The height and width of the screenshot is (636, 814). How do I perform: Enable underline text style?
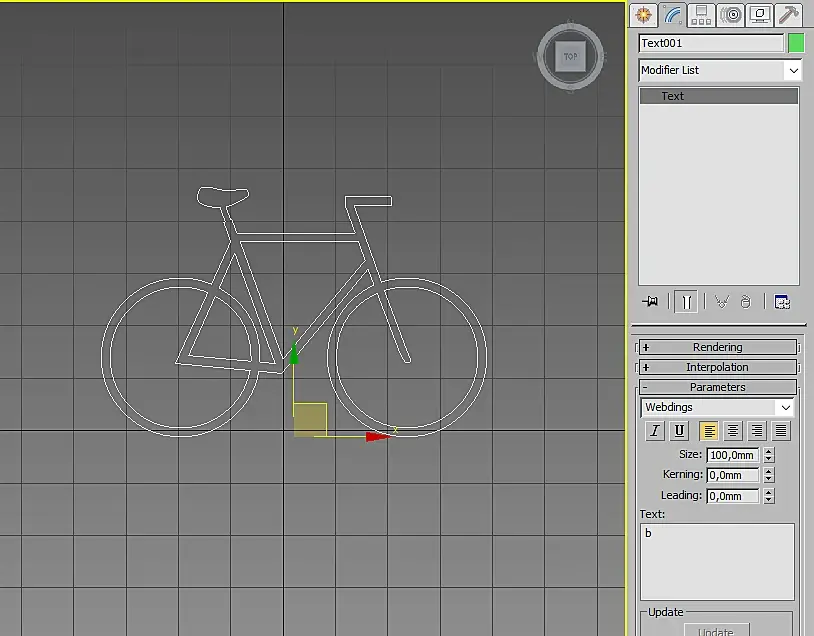(x=679, y=431)
